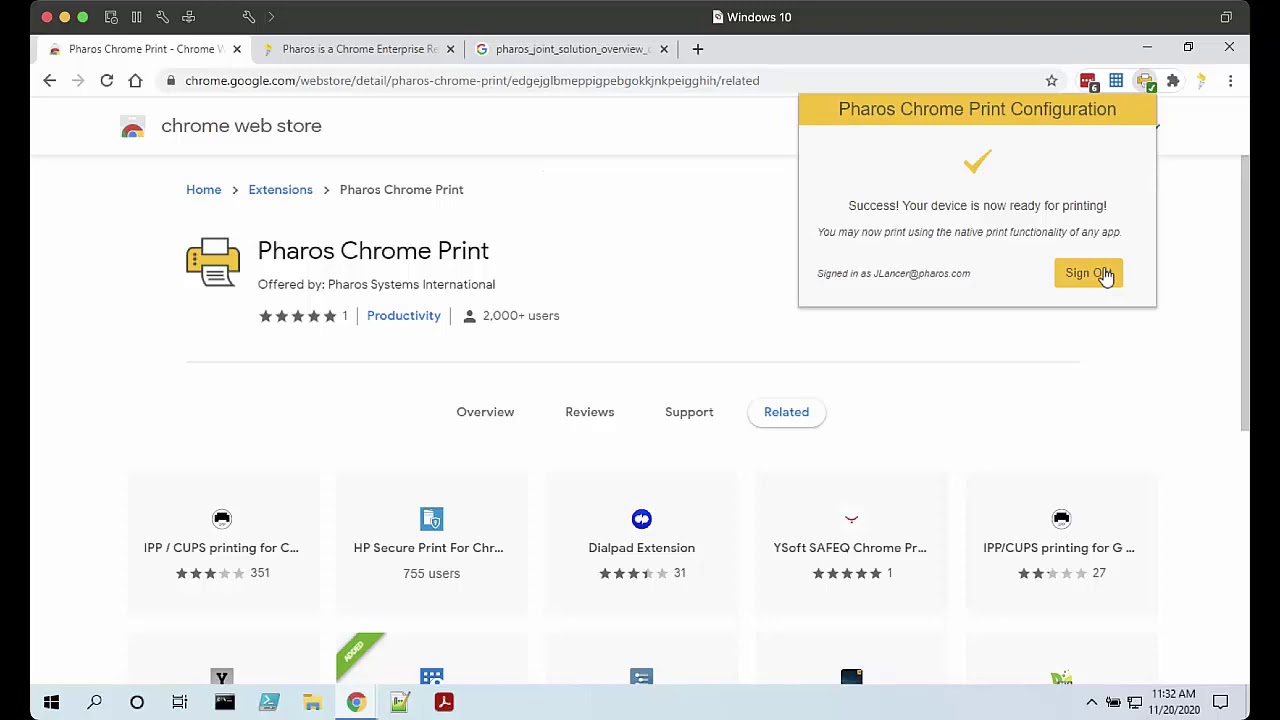Screen dimensions: 1280x720
Task: Open the red extension icon with badge 6
Action: [x=1088, y=81]
